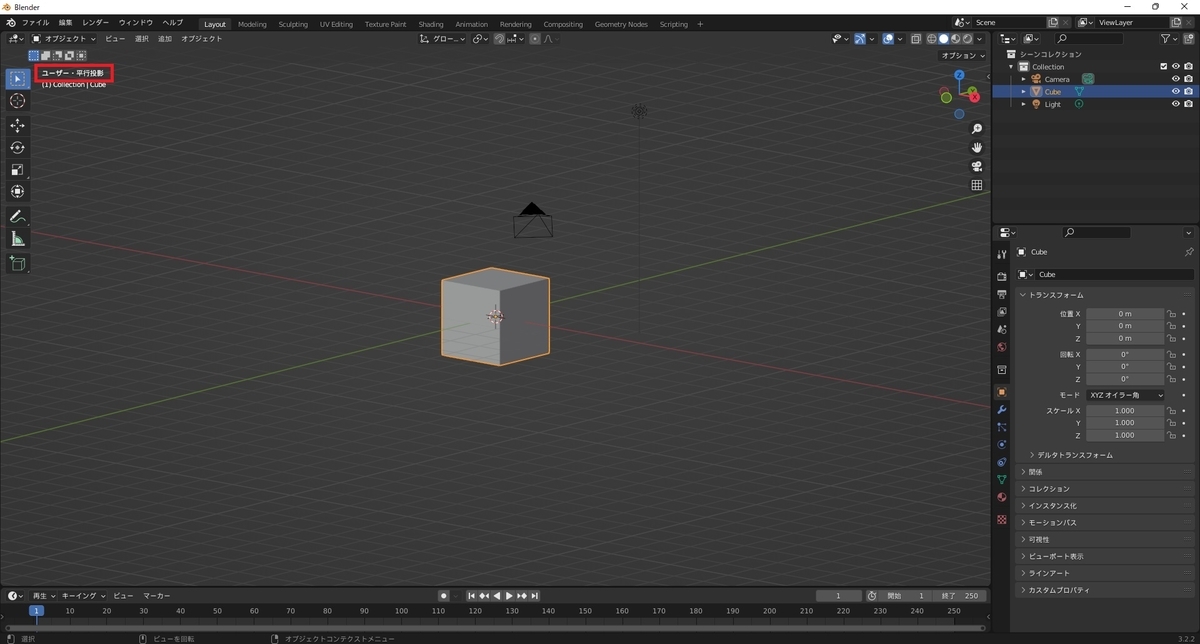Collapse the トランスフォーム panel

point(1105,295)
